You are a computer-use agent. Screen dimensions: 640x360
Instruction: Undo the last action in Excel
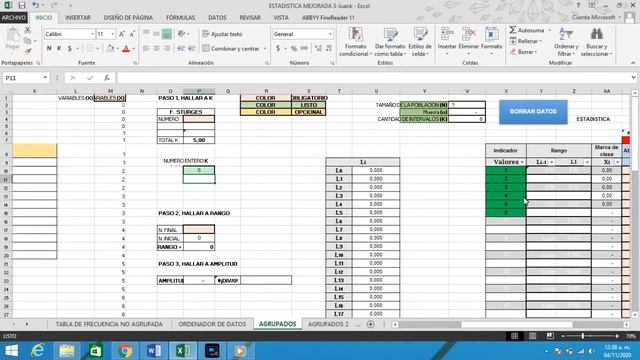36,5
